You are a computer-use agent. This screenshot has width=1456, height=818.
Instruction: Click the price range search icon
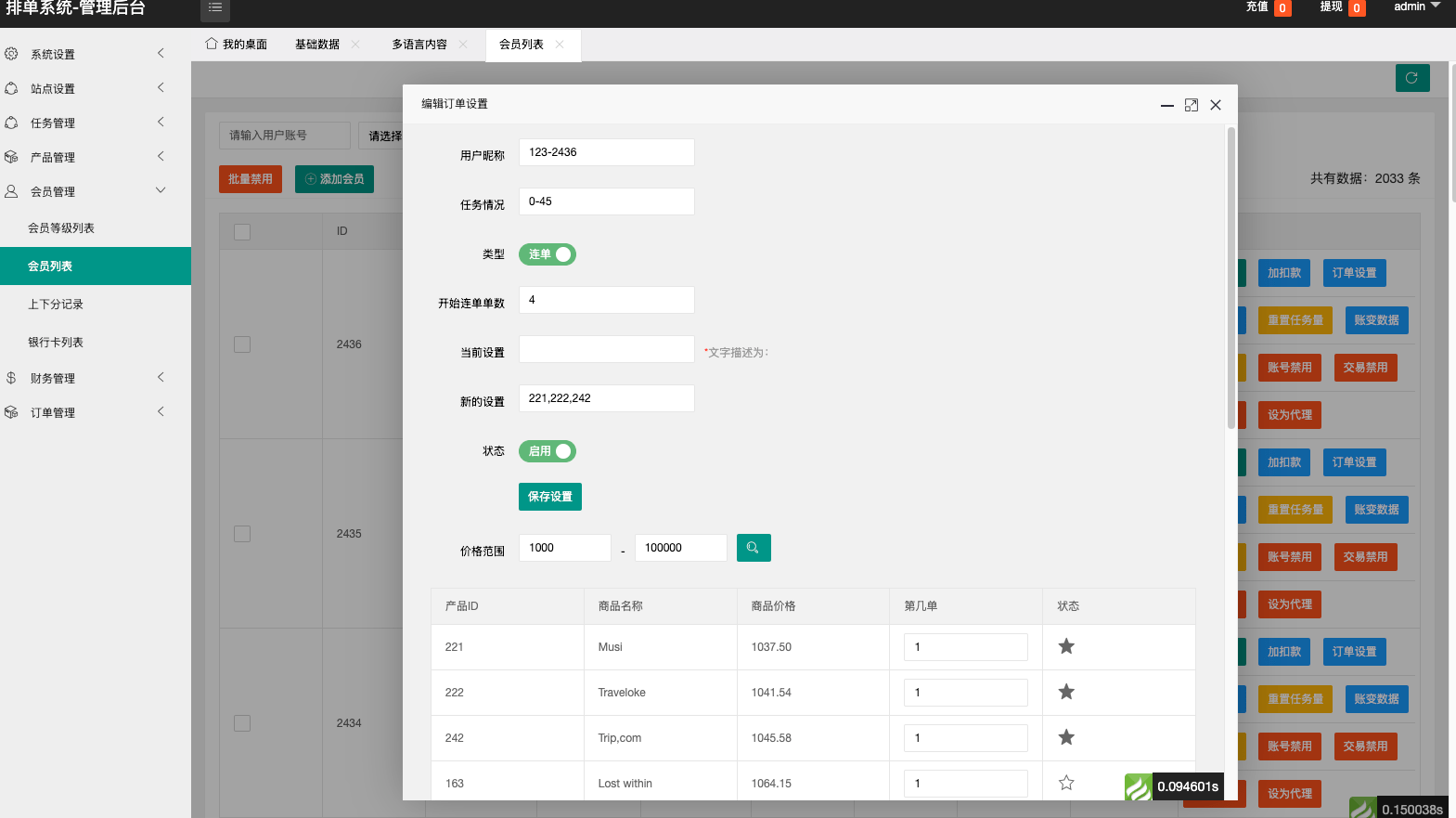(x=753, y=548)
